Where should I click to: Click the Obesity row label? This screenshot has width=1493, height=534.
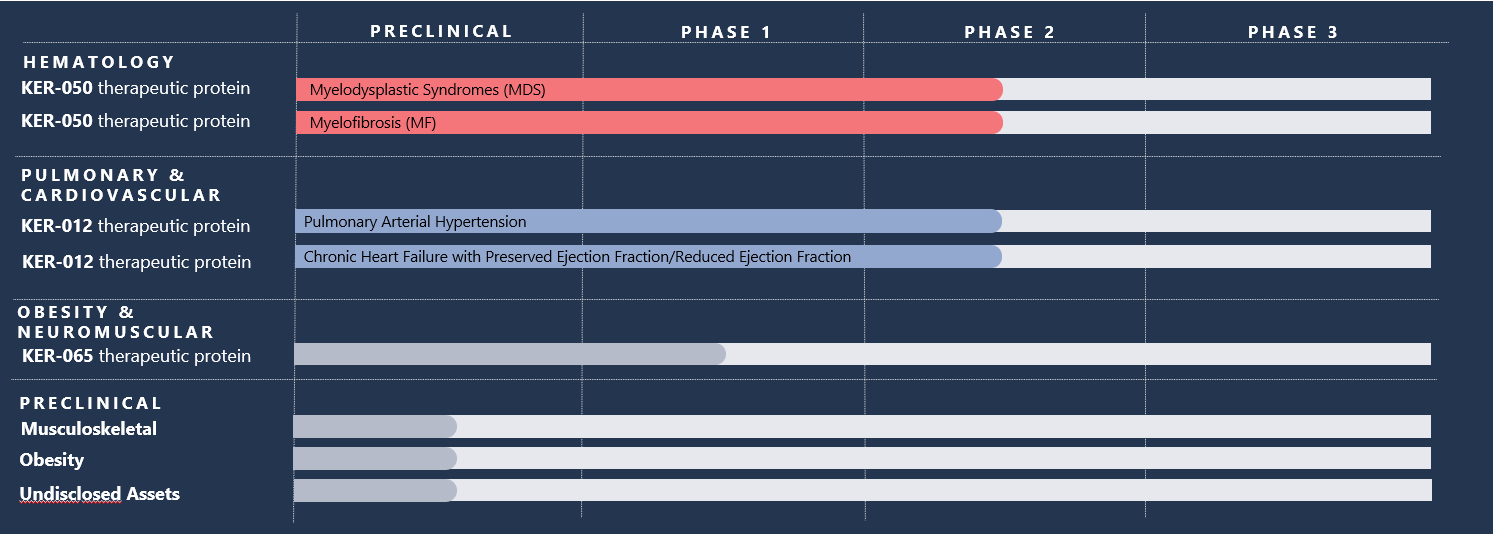coord(52,460)
